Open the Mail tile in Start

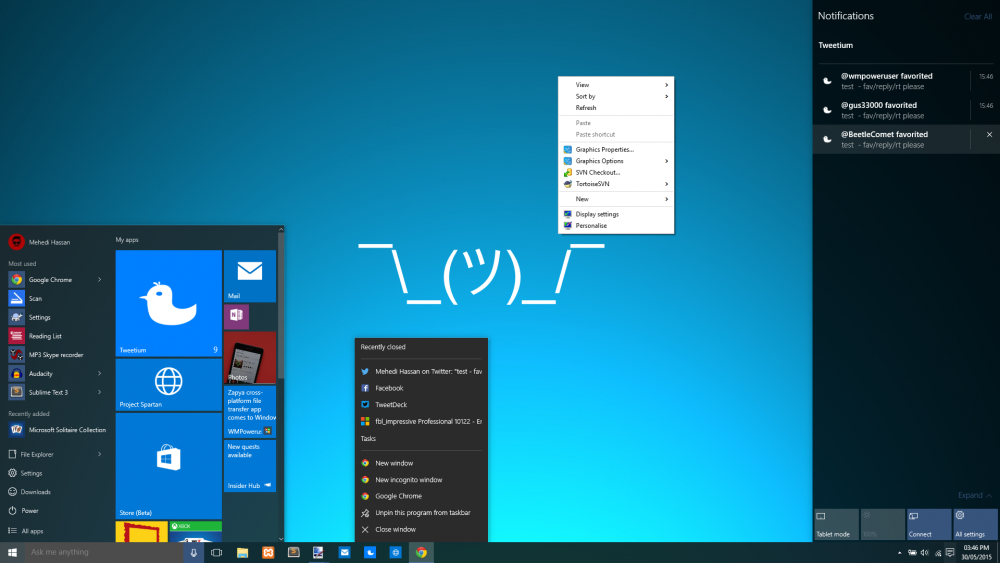pyautogui.click(x=250, y=276)
